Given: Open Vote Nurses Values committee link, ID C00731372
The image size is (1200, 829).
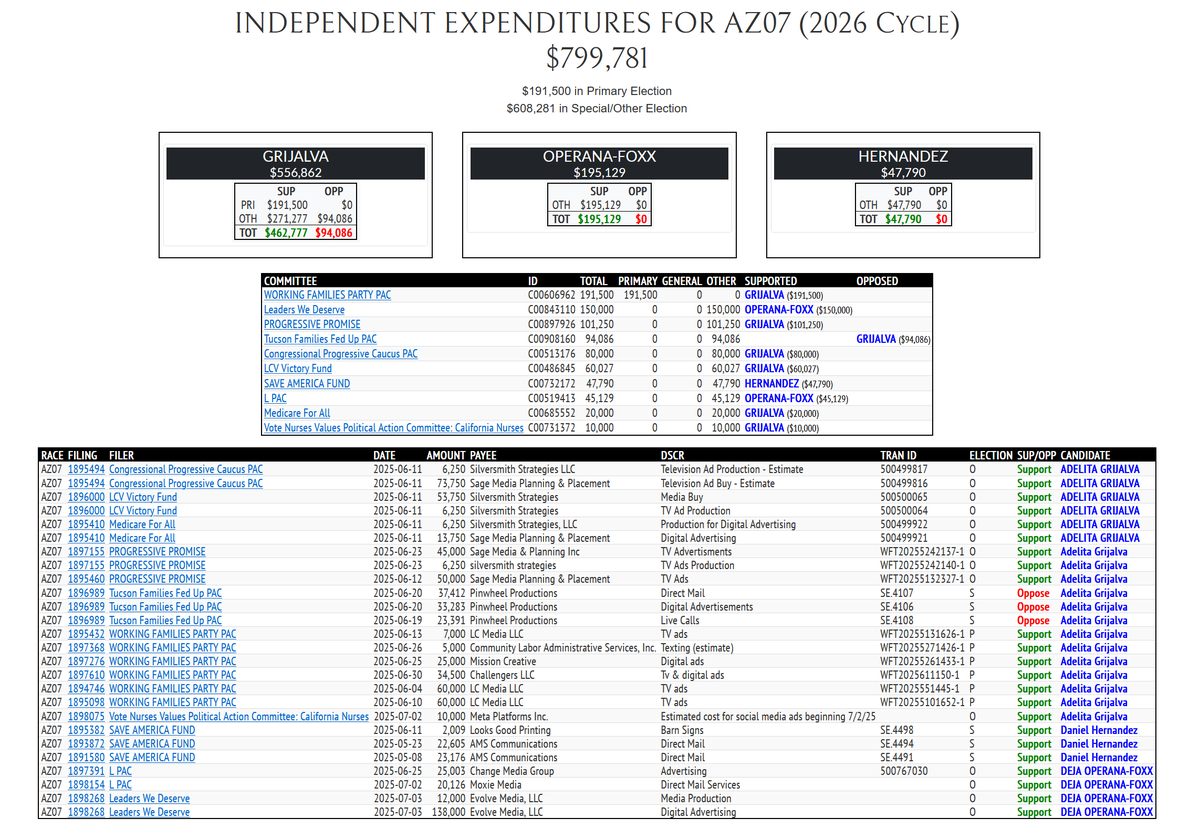Looking at the screenshot, I should 394,428.
